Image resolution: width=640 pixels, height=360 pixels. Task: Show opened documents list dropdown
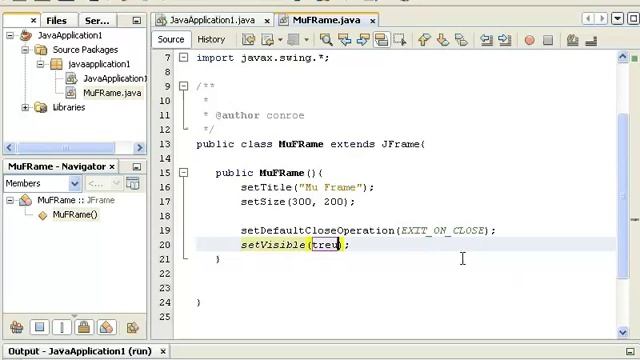(x=618, y=19)
